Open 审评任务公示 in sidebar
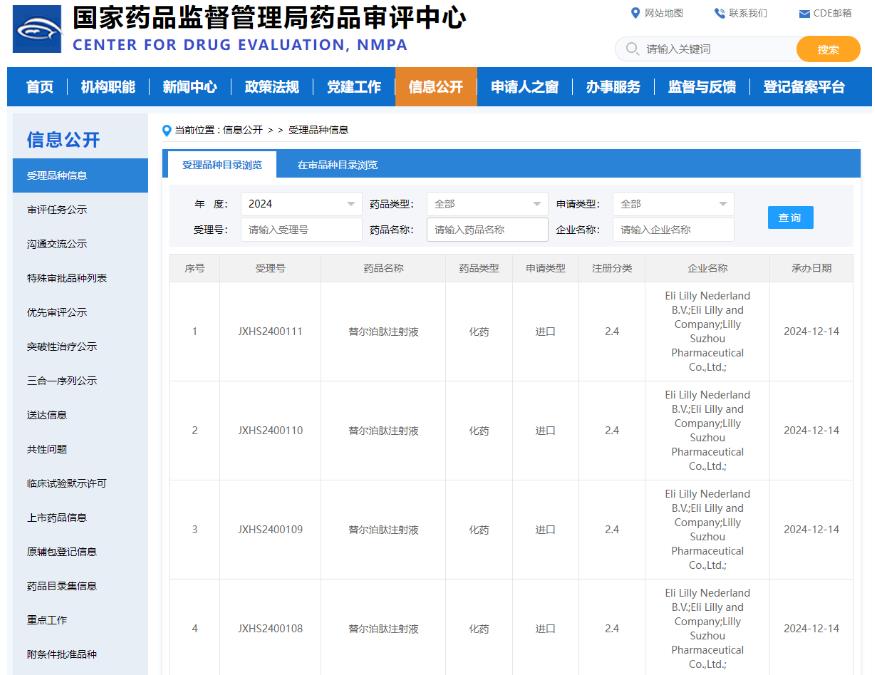 (57, 210)
